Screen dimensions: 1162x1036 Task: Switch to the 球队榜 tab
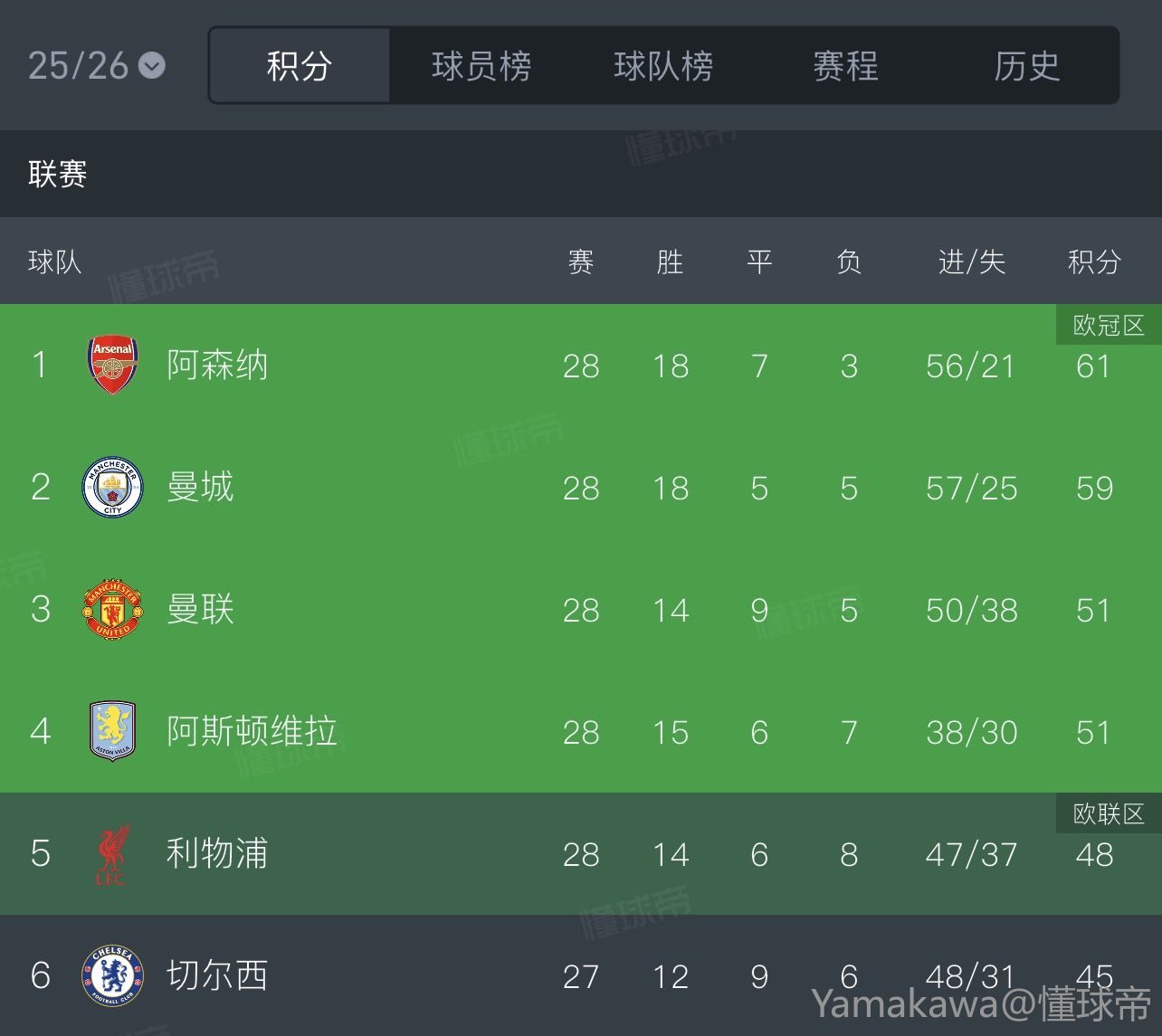point(663,66)
